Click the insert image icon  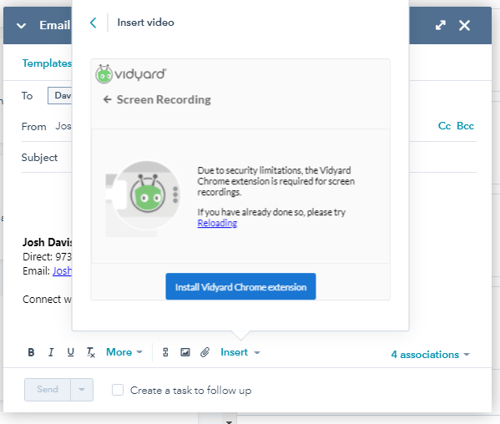pos(185,352)
